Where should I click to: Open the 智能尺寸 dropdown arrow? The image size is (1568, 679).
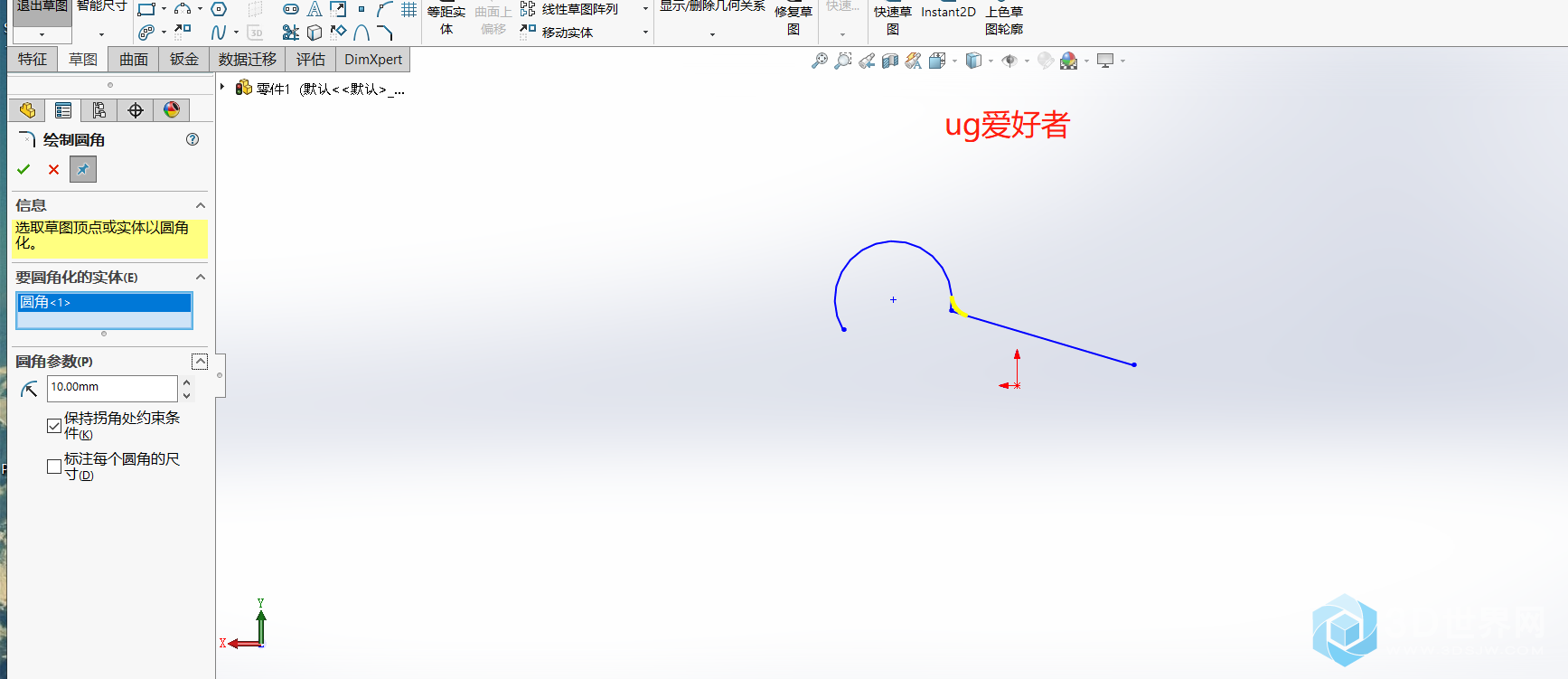pos(101,34)
